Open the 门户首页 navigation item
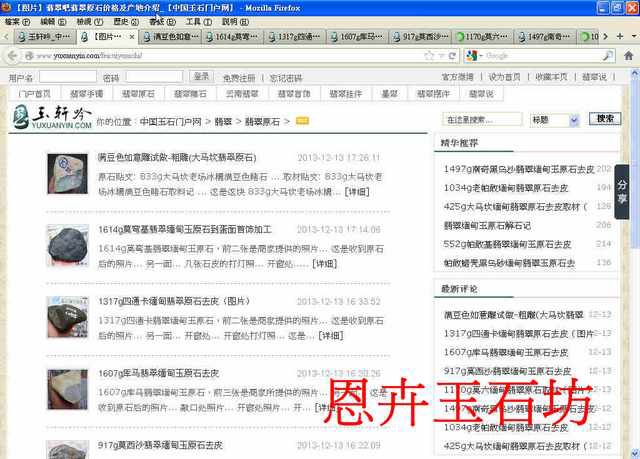 pos(35,94)
